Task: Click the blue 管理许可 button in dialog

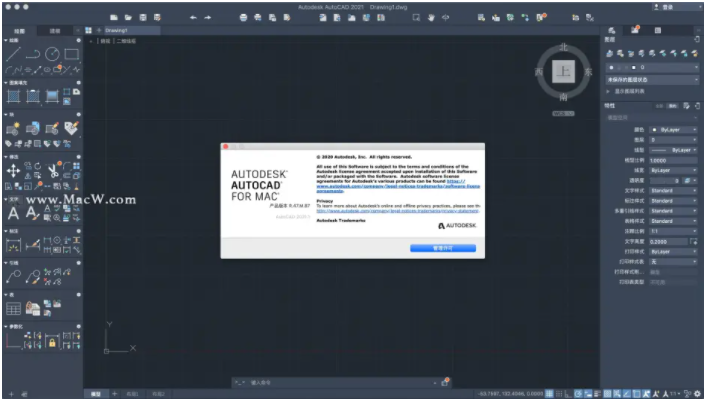Action: pos(443,248)
